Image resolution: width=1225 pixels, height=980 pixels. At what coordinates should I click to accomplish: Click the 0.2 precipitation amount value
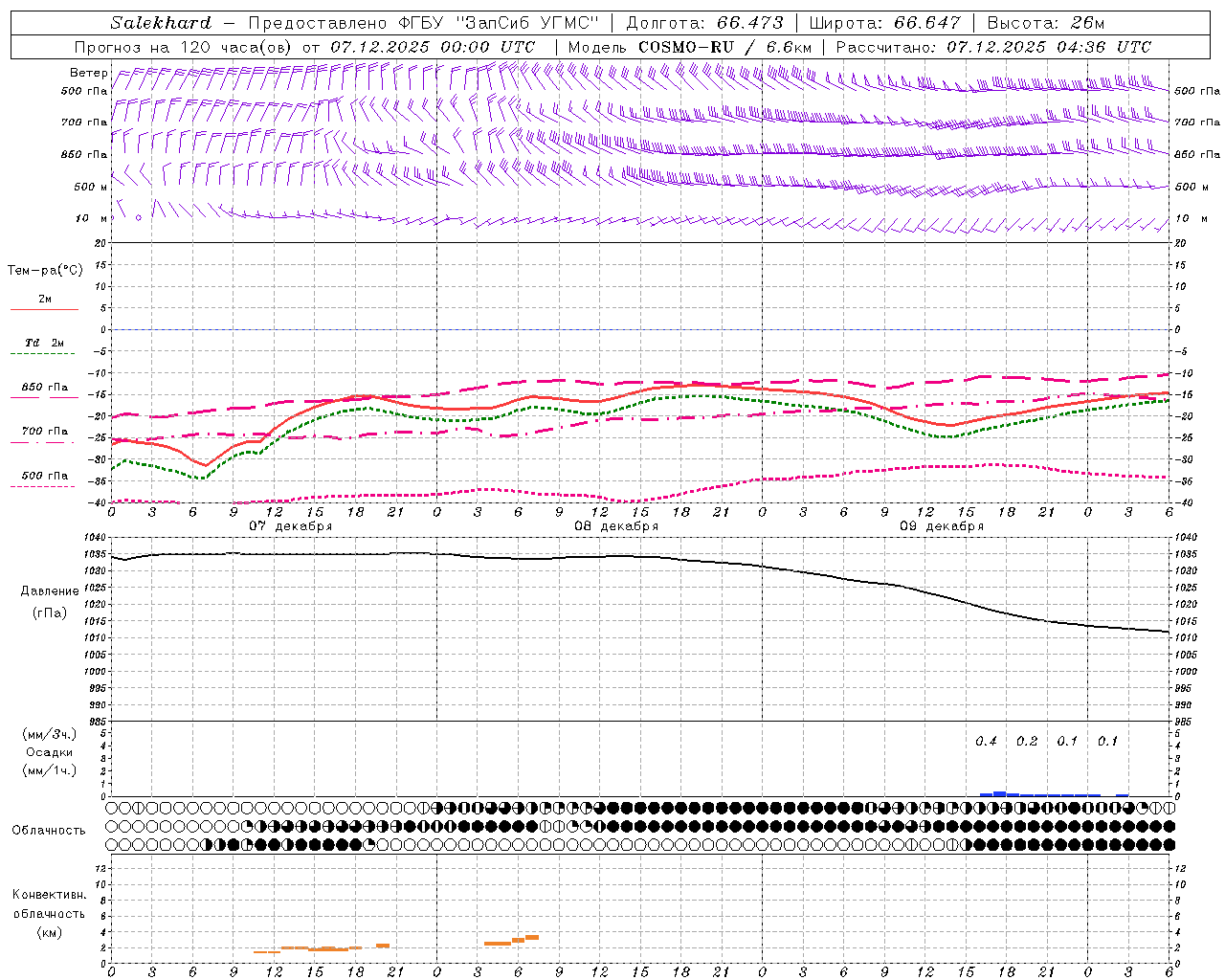1027,742
